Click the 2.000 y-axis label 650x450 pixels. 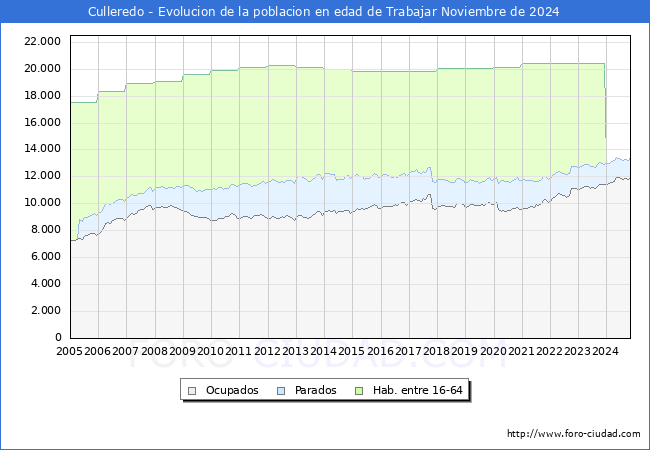coord(46,310)
